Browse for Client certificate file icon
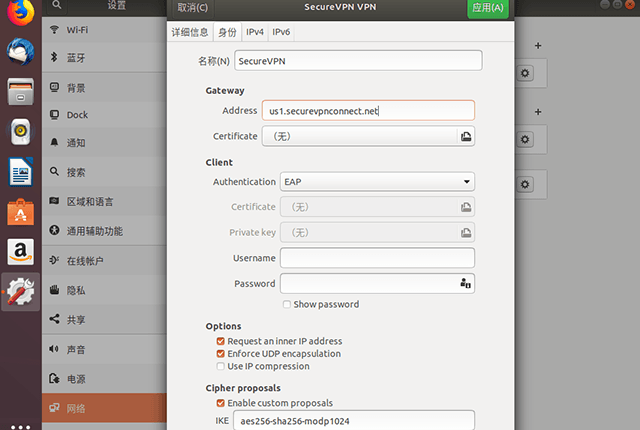This screenshot has height=430, width=640. point(466,207)
